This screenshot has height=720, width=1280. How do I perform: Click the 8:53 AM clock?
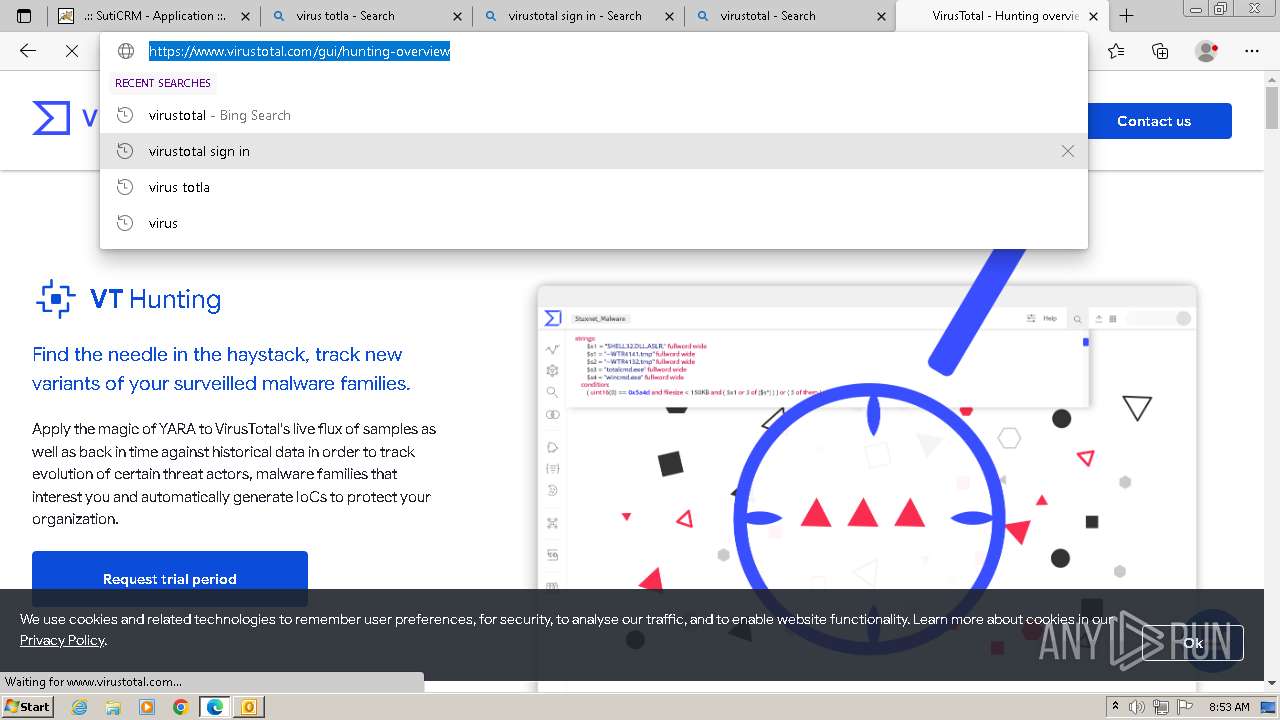[1228, 707]
